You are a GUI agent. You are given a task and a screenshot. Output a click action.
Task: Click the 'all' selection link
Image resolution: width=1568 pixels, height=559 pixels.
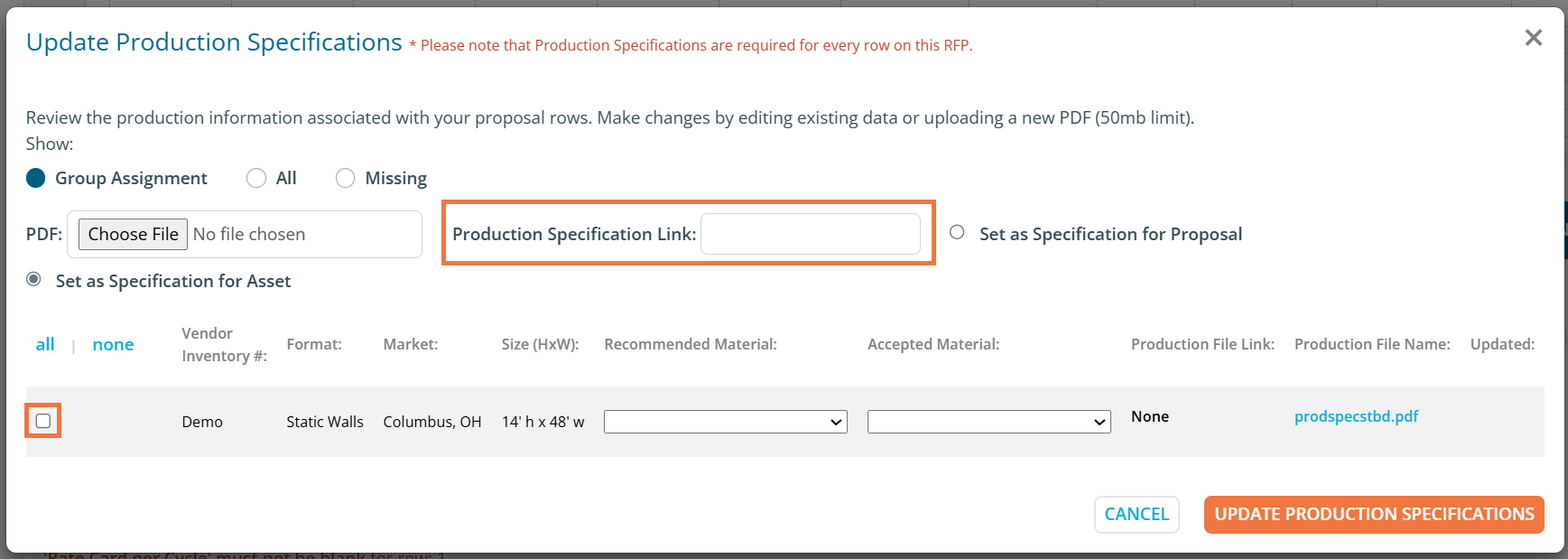point(45,344)
